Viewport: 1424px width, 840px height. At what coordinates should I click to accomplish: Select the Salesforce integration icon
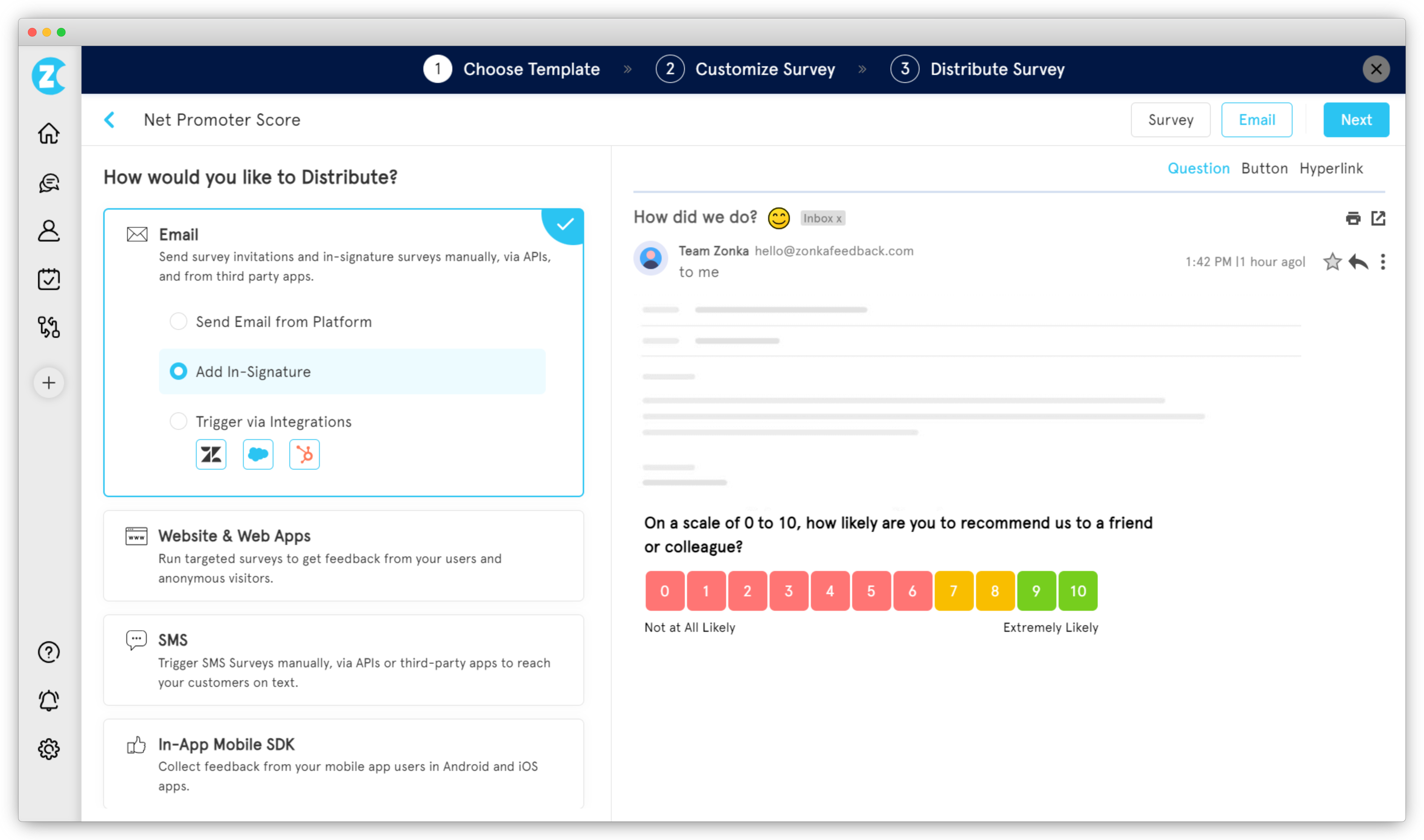[257, 454]
